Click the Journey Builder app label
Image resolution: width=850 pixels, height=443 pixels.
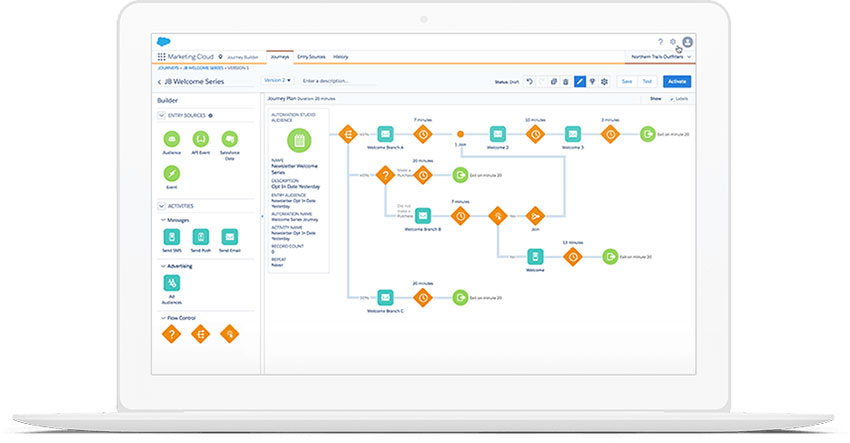(x=242, y=57)
